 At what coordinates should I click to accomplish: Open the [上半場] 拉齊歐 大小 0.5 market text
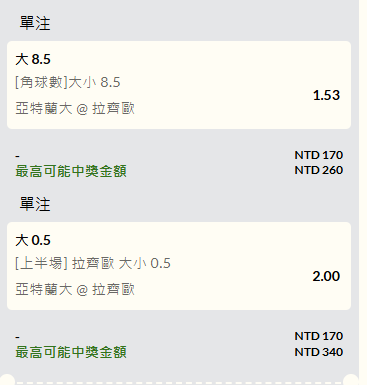(93, 263)
